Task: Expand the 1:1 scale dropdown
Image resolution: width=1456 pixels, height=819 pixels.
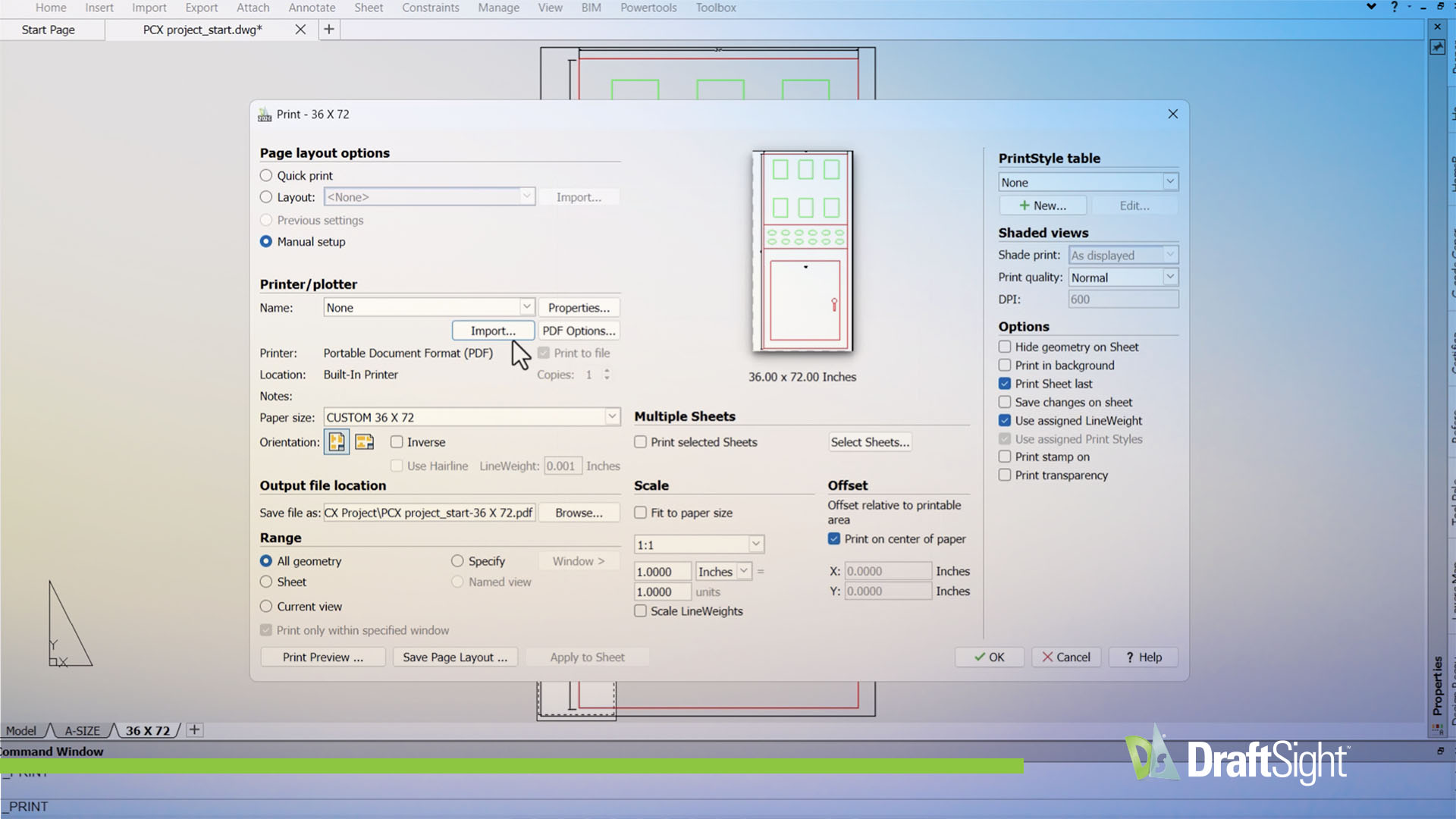Action: point(756,544)
